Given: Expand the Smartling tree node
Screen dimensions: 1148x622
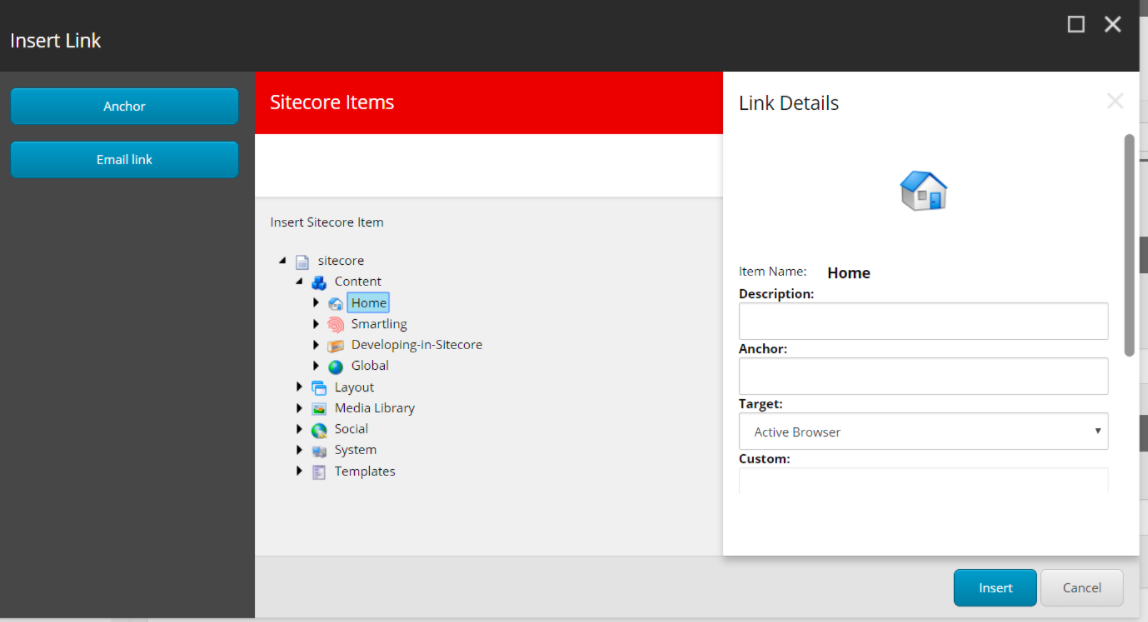Looking at the screenshot, I should click(316, 323).
